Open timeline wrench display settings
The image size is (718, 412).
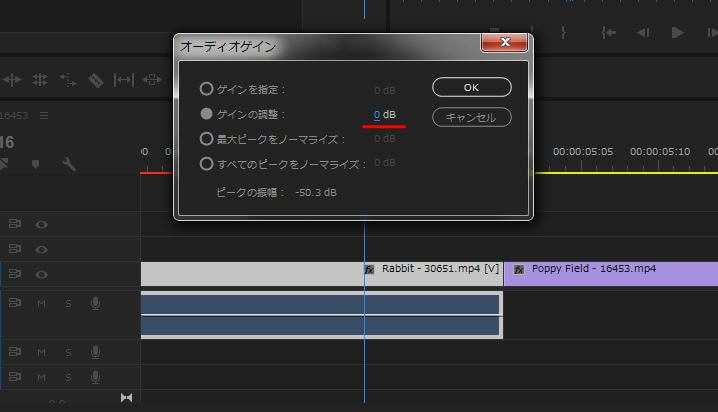[x=69, y=163]
